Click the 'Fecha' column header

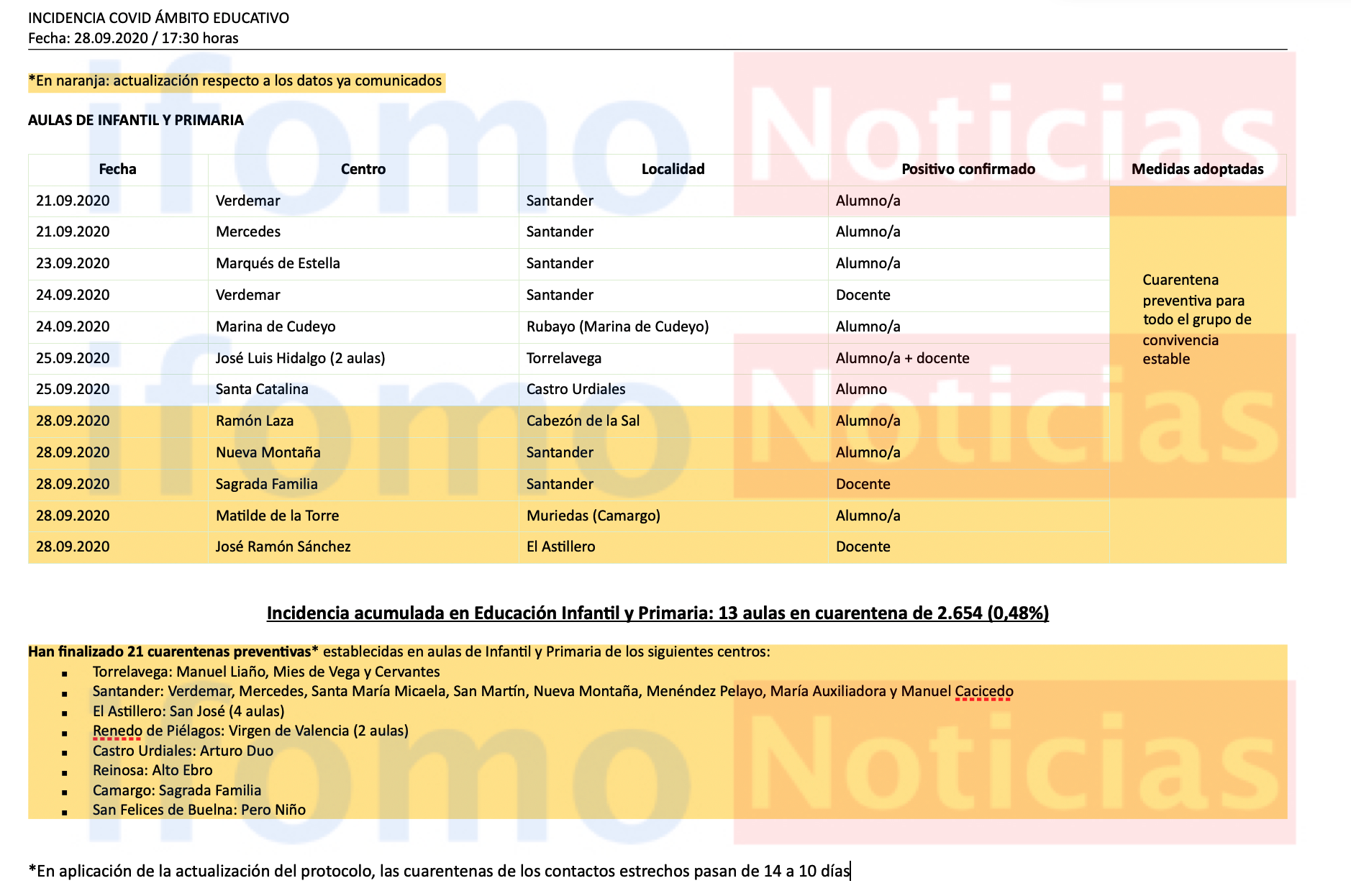tap(117, 169)
